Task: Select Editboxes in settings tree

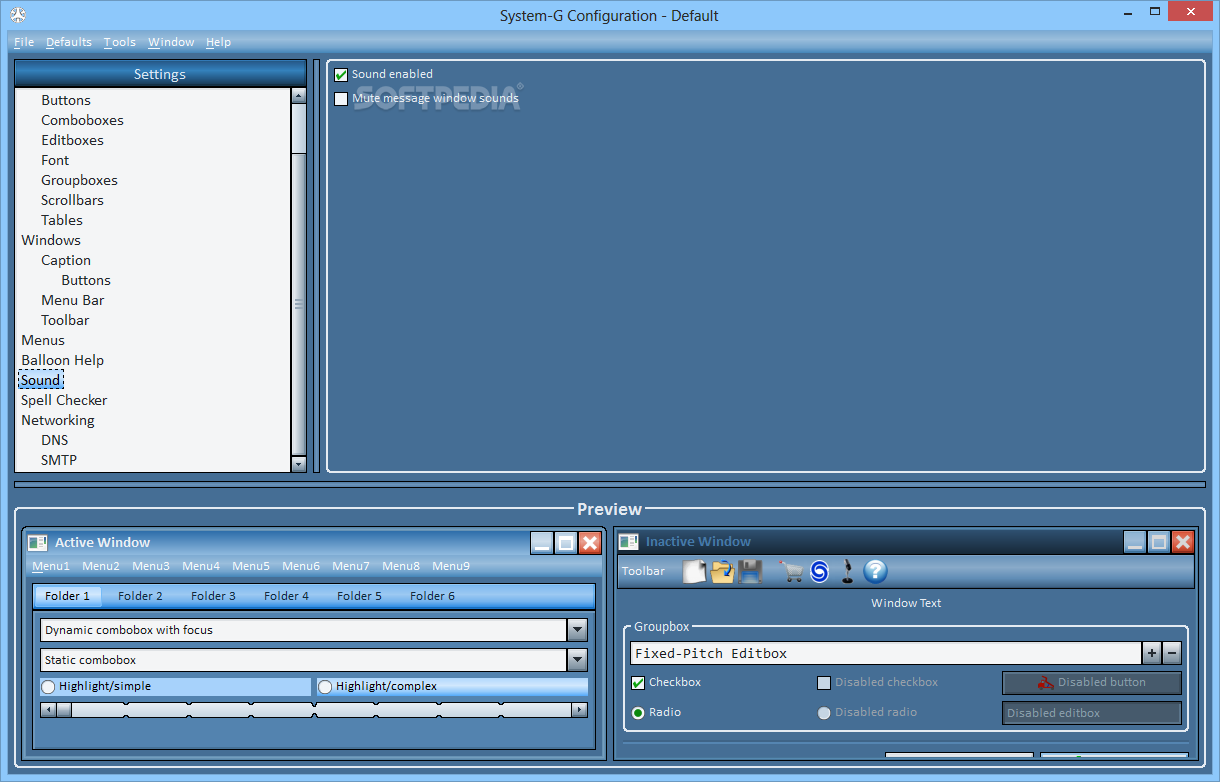Action: tap(72, 140)
